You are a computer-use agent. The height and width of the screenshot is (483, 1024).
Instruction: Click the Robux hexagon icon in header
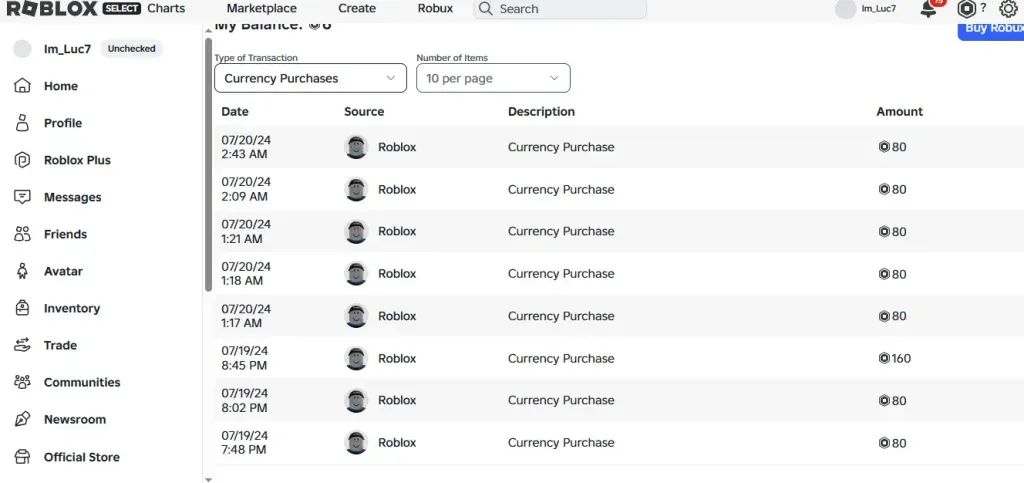967,9
